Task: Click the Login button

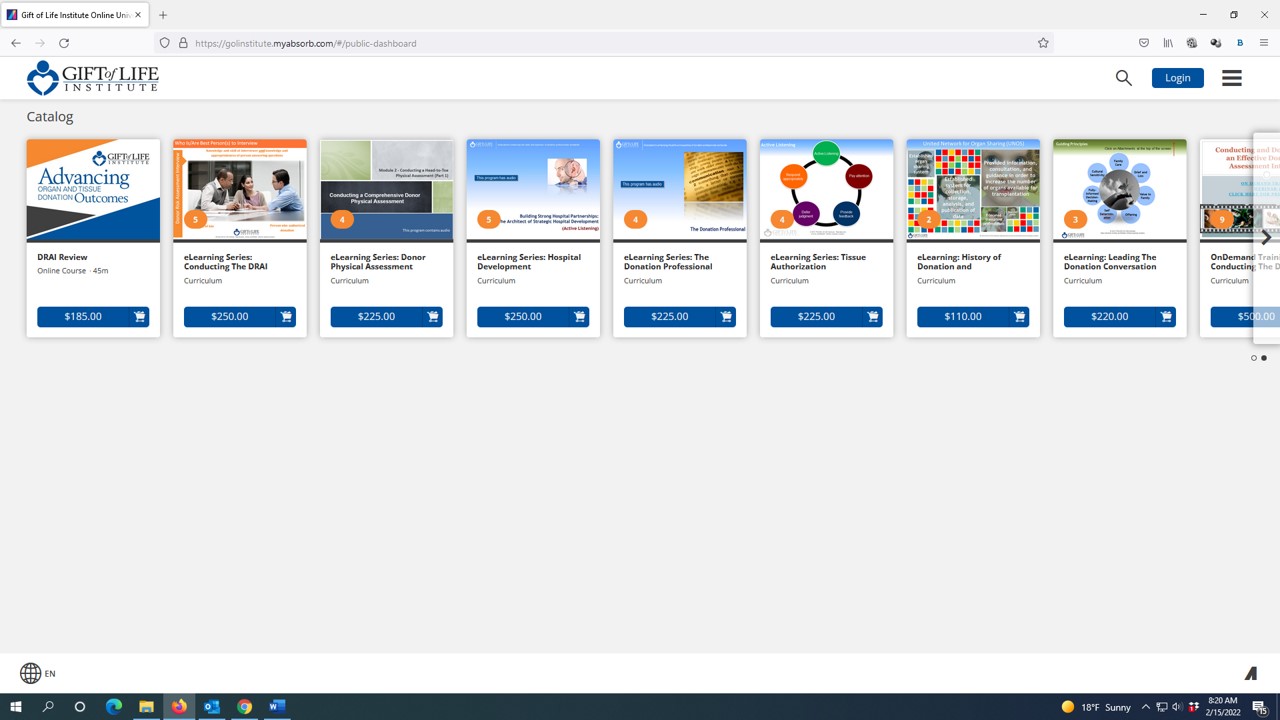Action: tap(1178, 78)
